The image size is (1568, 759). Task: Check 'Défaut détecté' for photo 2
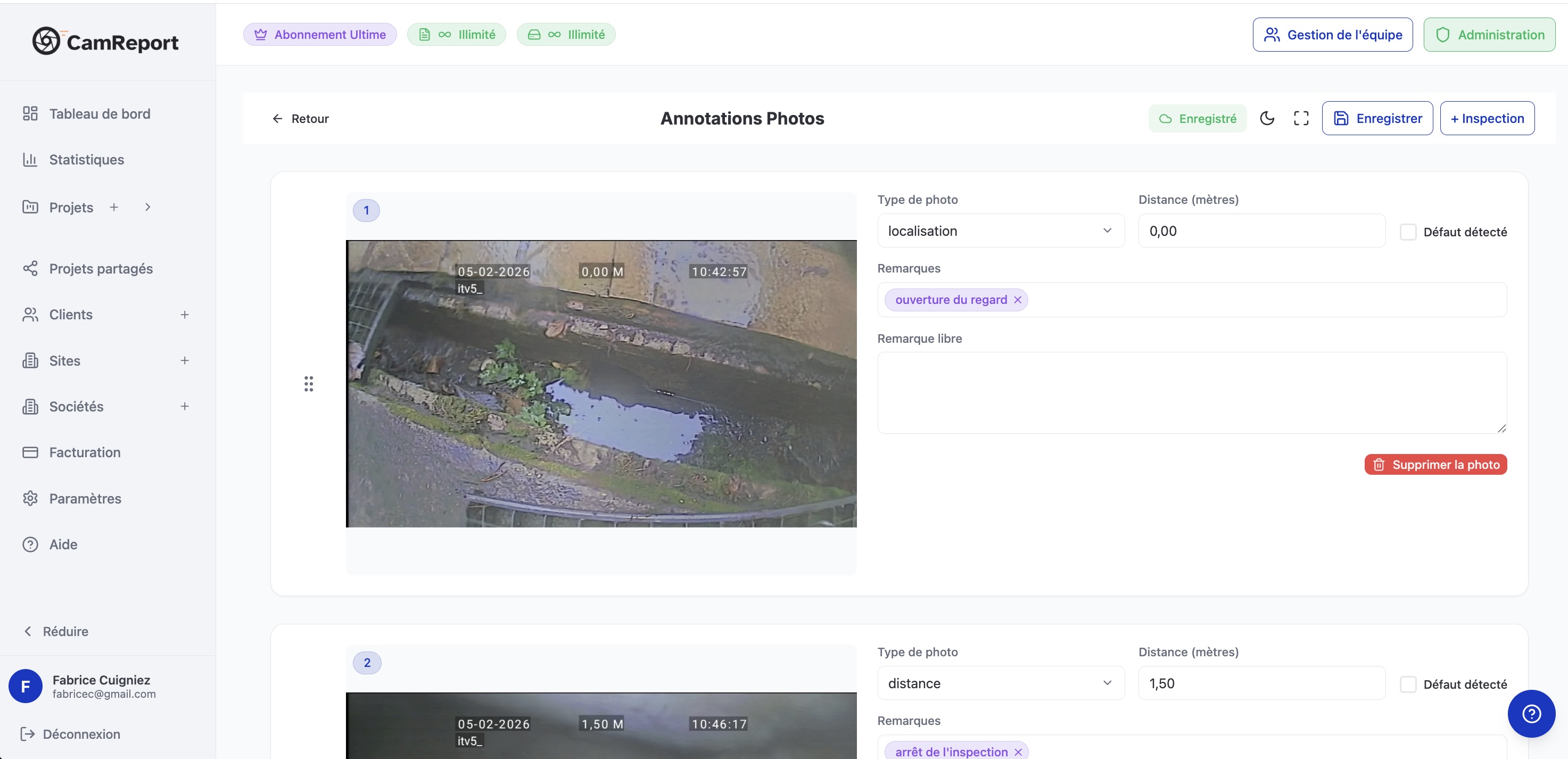1408,684
